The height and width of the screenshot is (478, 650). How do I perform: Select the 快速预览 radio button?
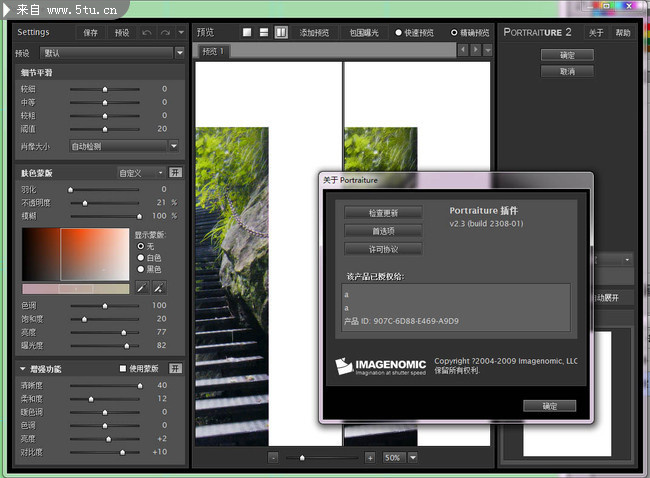click(x=398, y=33)
